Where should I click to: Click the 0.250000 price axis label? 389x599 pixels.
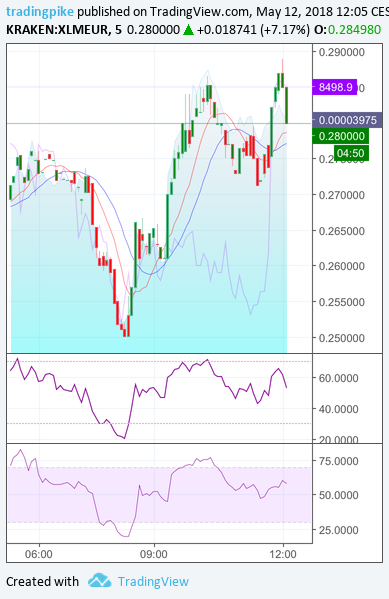point(342,338)
